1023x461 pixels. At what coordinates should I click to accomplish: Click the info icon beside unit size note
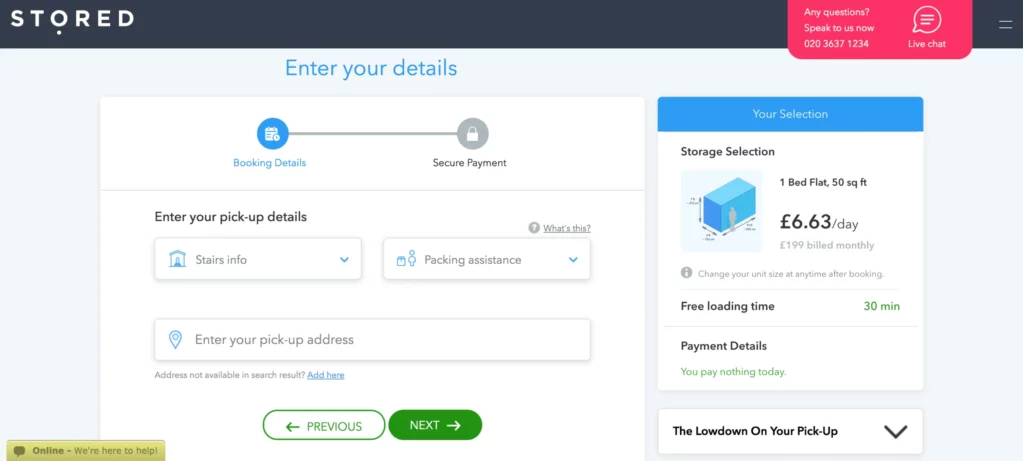687,273
